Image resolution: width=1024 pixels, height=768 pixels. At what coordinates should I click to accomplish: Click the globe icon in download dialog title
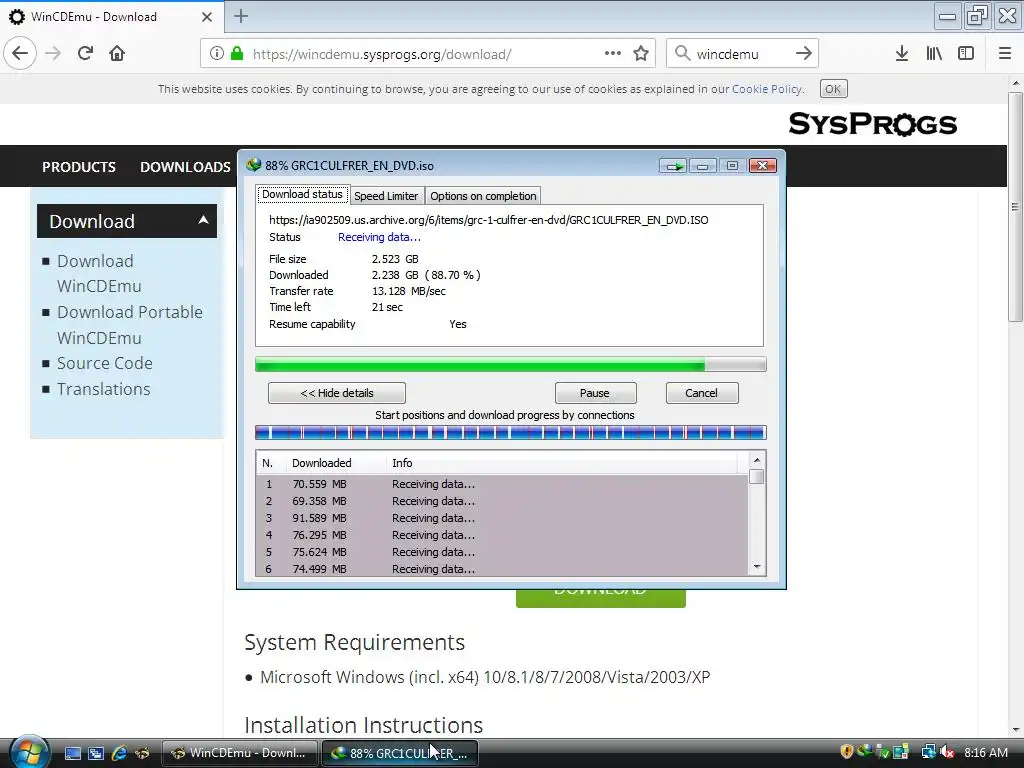(253, 165)
